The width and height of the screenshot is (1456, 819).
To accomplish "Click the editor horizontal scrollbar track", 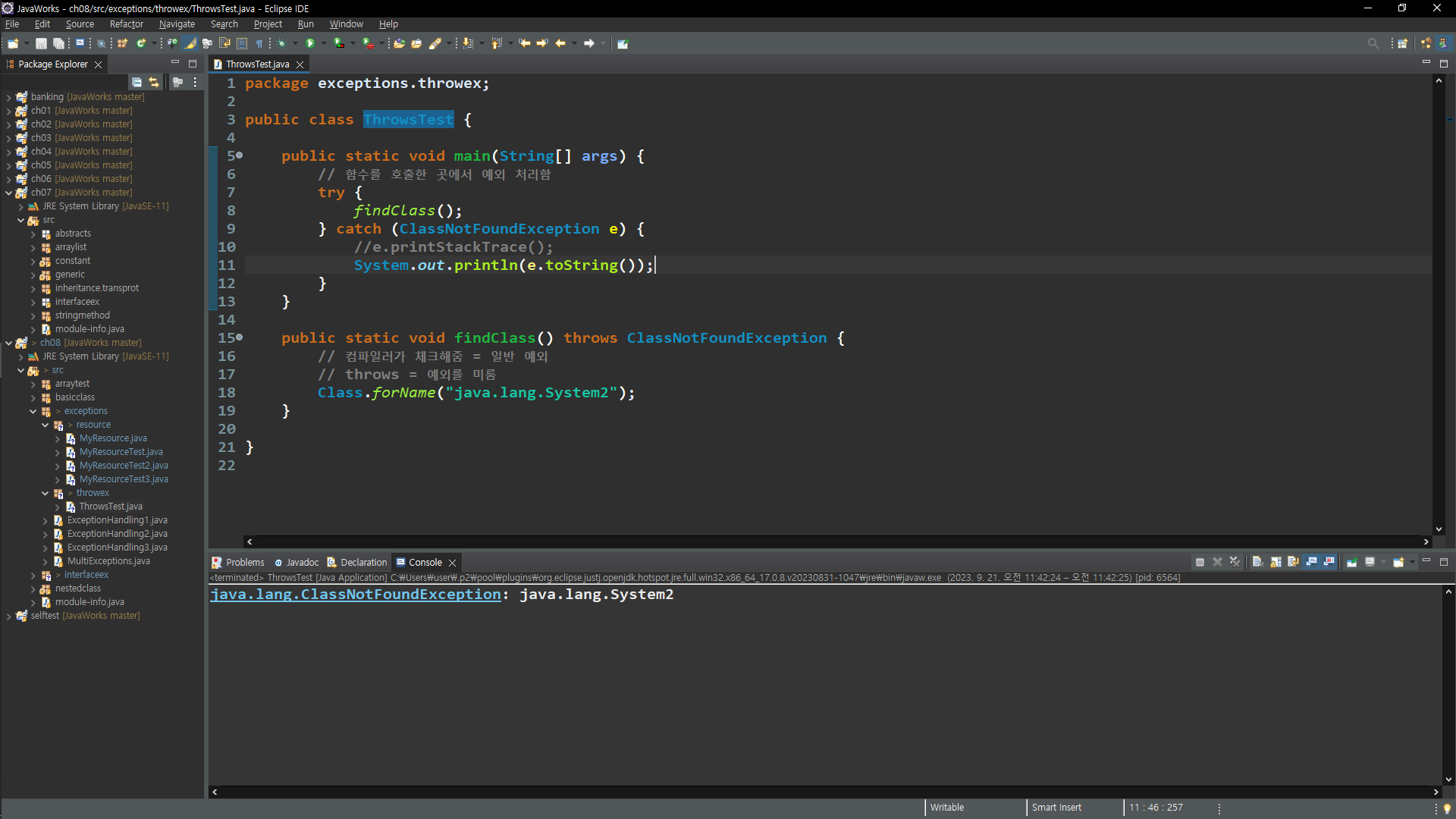I will pyautogui.click(x=834, y=541).
